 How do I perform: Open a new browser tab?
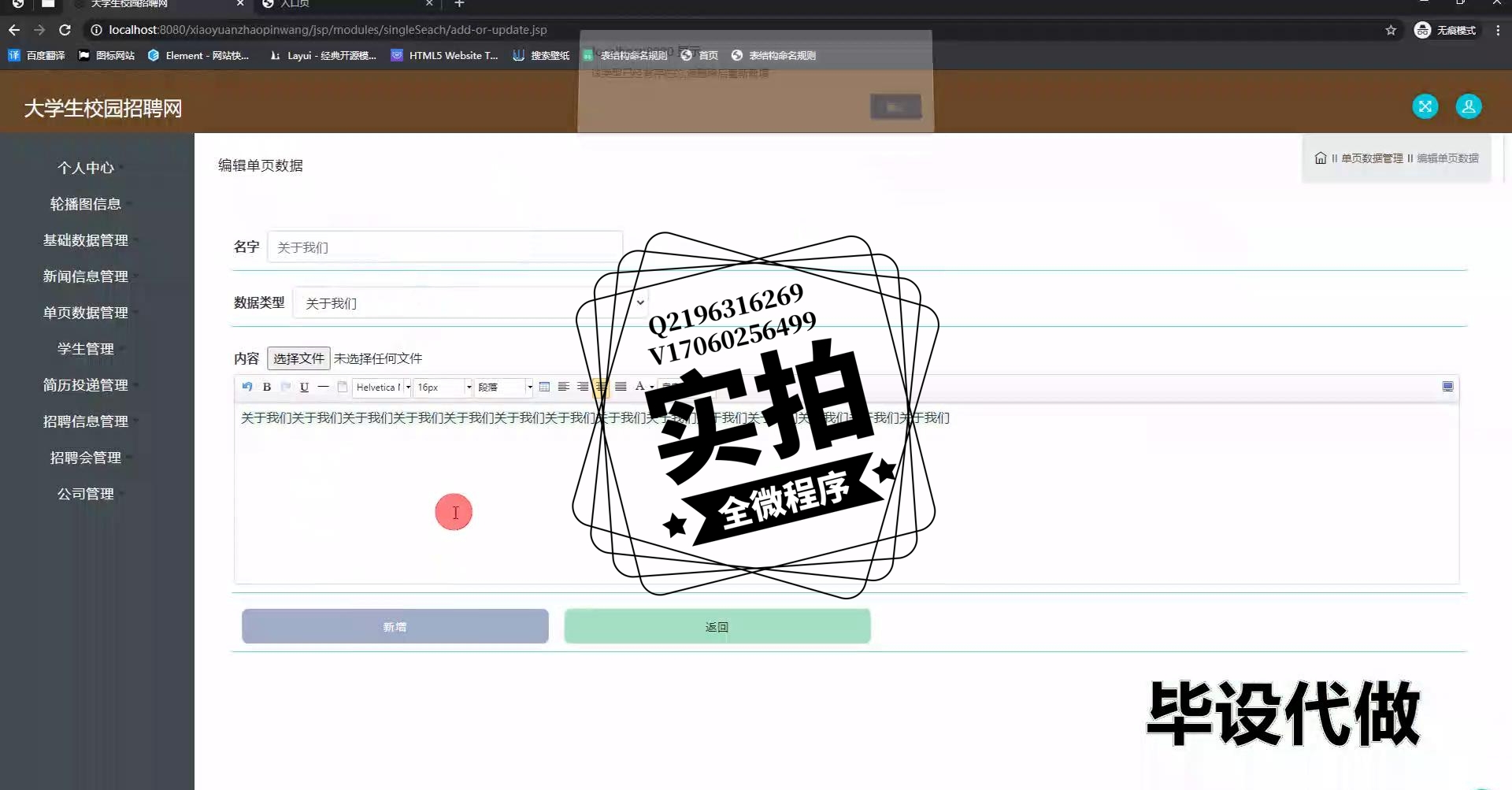[x=459, y=4]
